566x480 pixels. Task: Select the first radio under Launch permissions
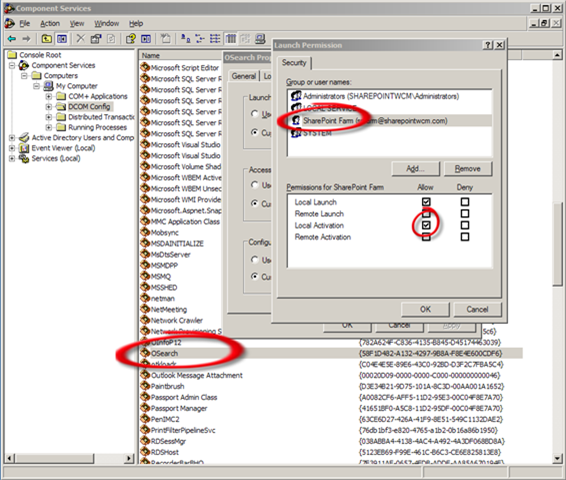coord(255,114)
